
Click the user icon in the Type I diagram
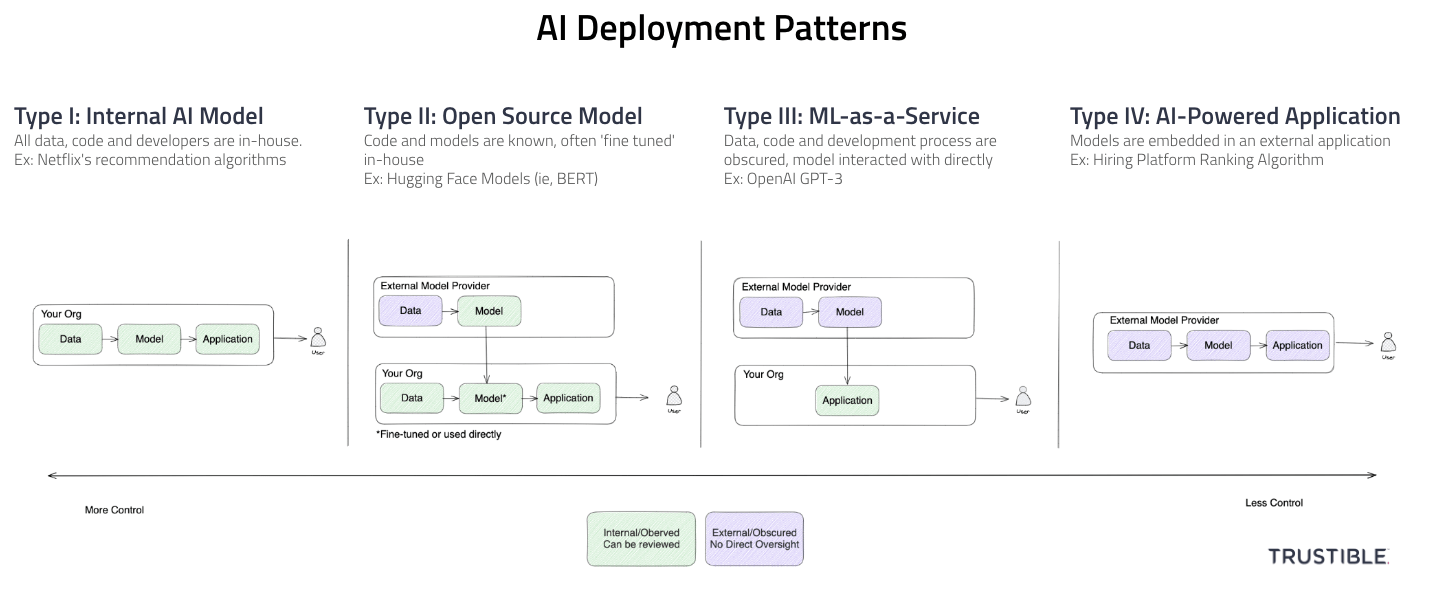point(319,338)
